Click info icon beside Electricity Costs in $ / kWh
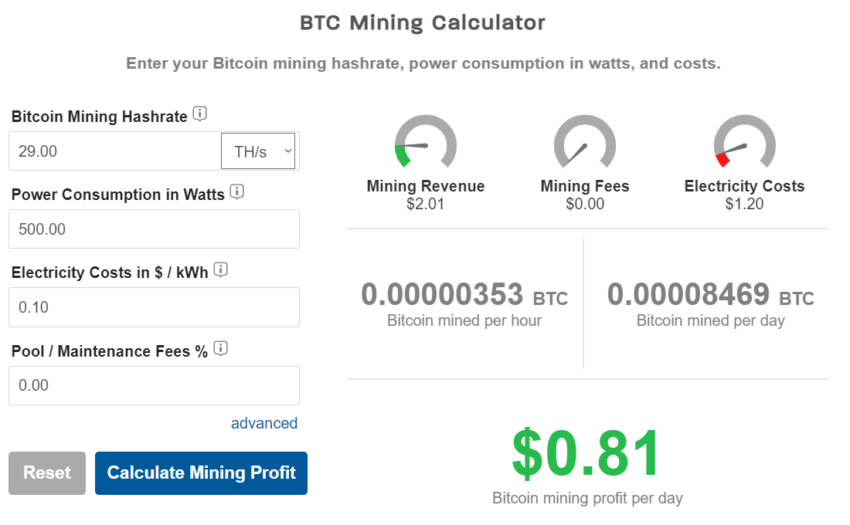 pos(221,270)
